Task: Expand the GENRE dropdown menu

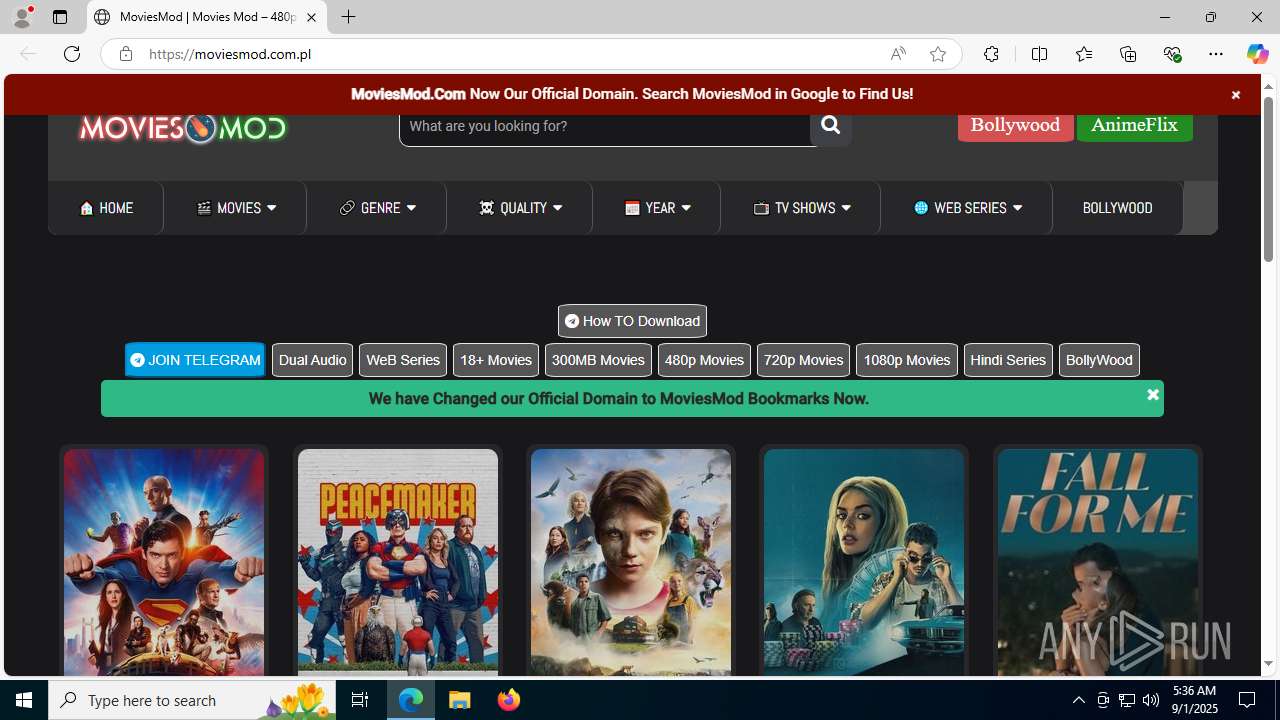Action: (377, 208)
